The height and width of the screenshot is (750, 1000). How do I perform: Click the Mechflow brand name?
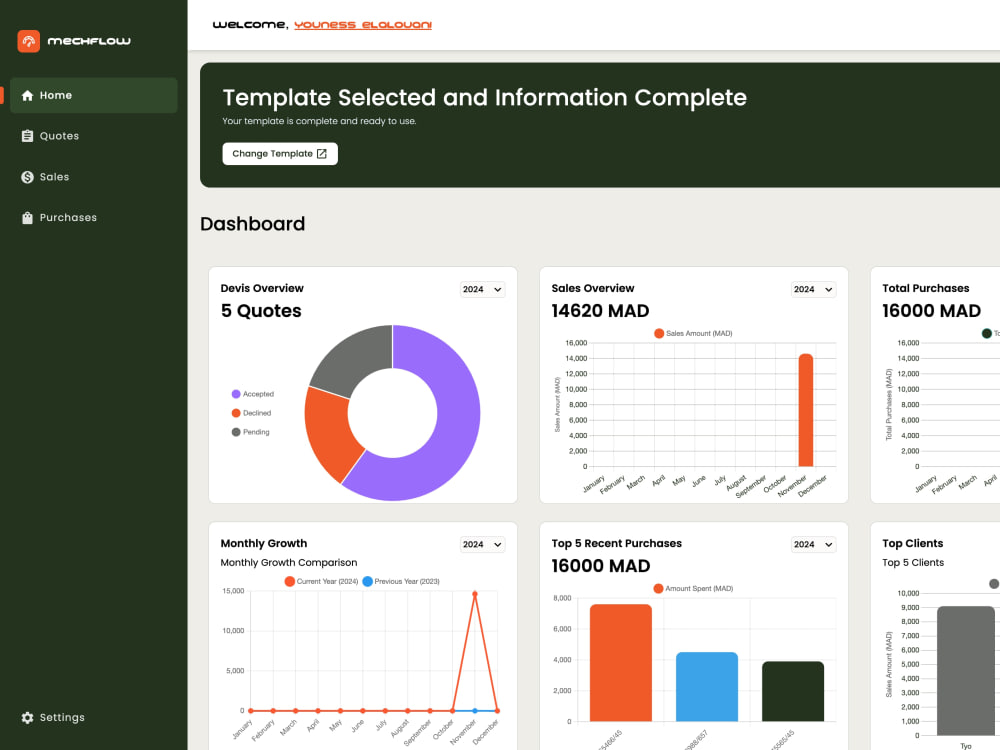point(89,41)
